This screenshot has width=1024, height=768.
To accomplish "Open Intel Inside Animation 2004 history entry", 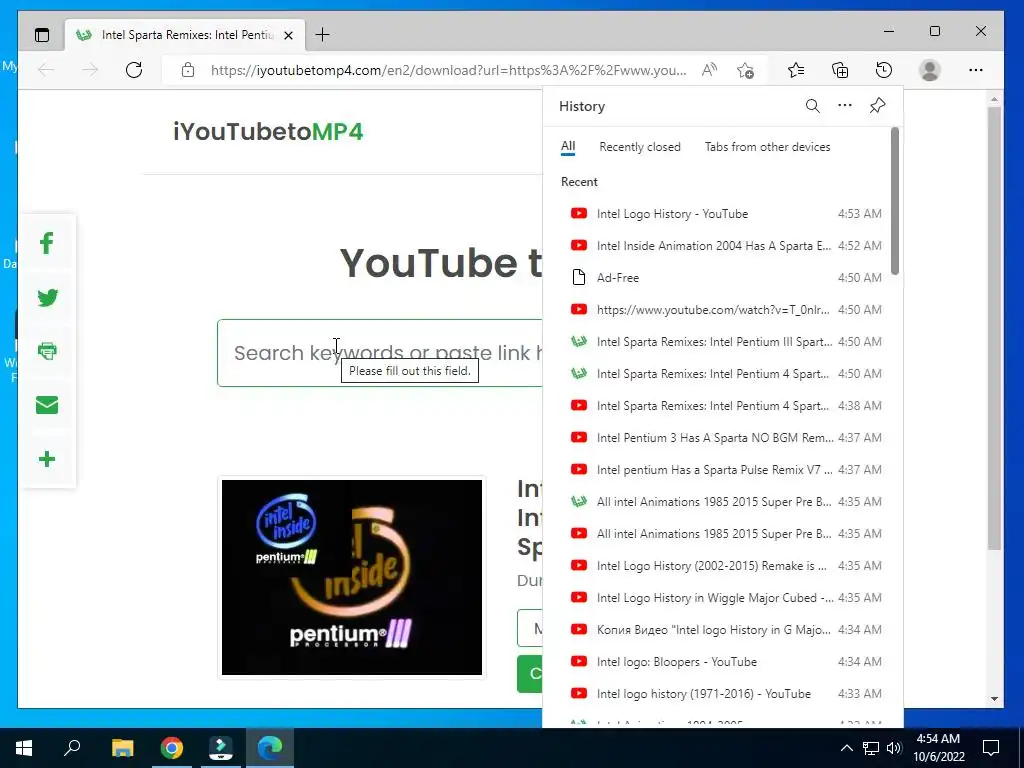I will click(721, 246).
